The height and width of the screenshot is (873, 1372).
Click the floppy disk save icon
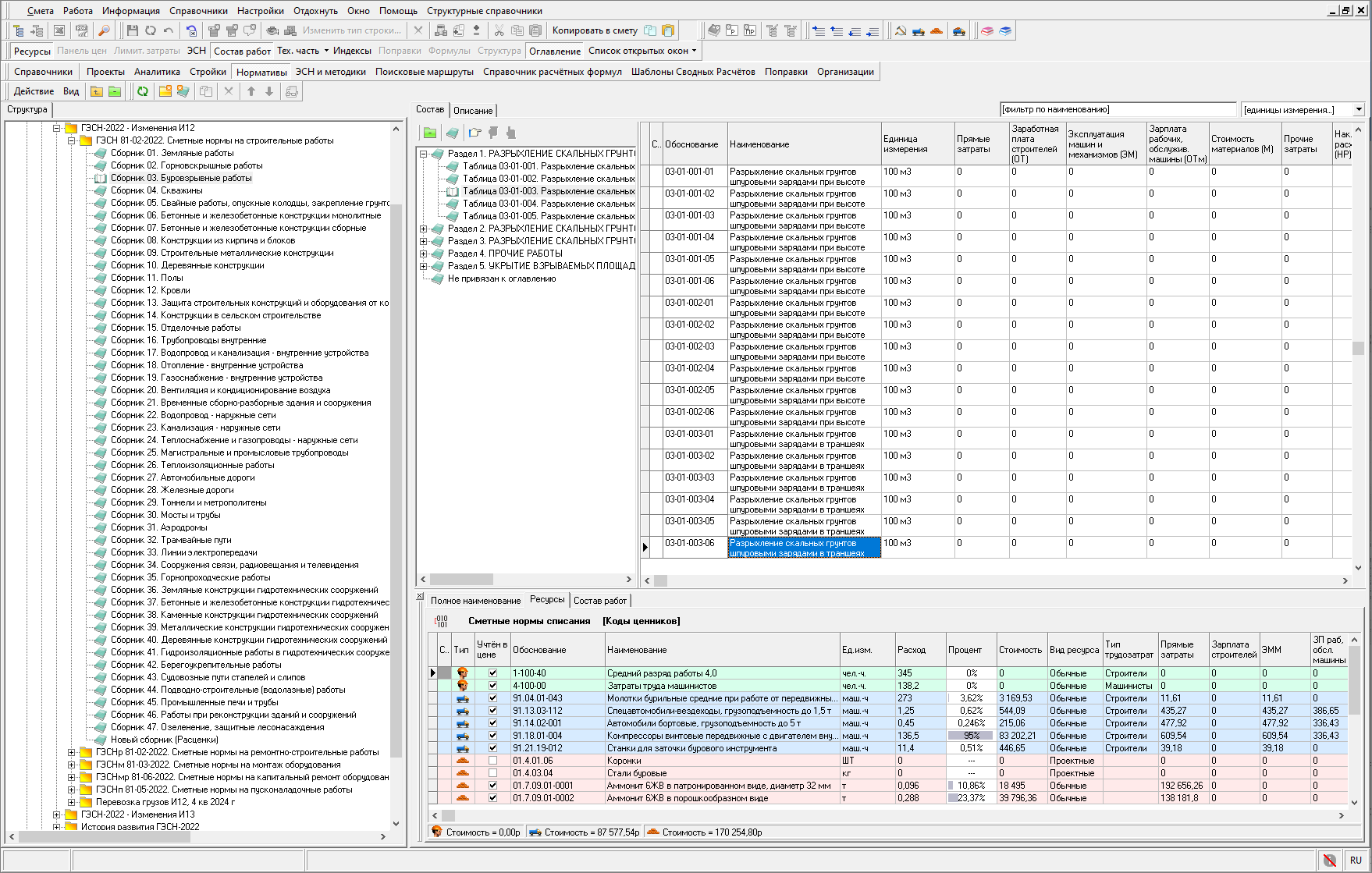click(x=132, y=30)
